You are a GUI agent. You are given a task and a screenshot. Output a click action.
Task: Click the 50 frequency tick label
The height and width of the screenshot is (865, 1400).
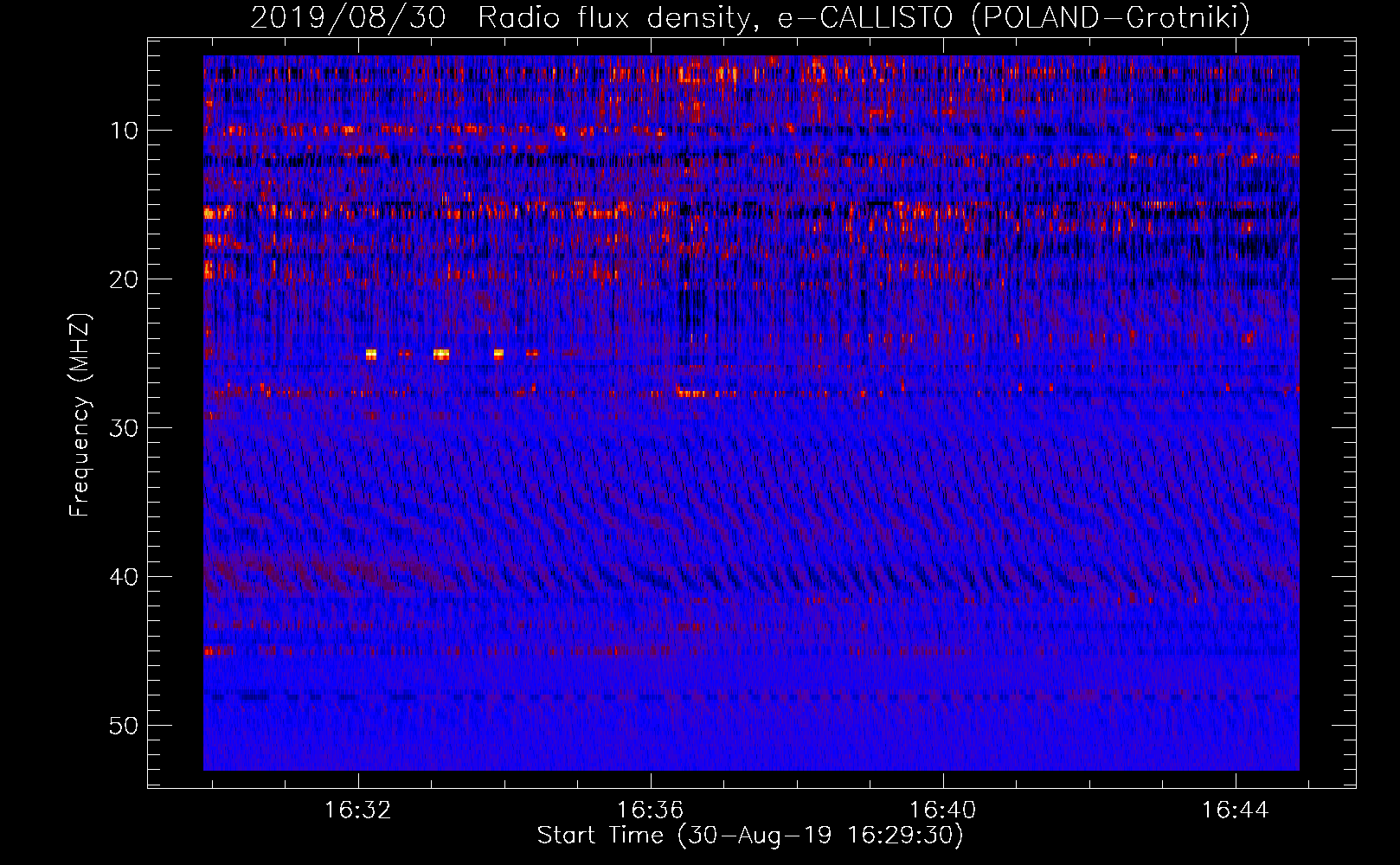click(x=125, y=726)
